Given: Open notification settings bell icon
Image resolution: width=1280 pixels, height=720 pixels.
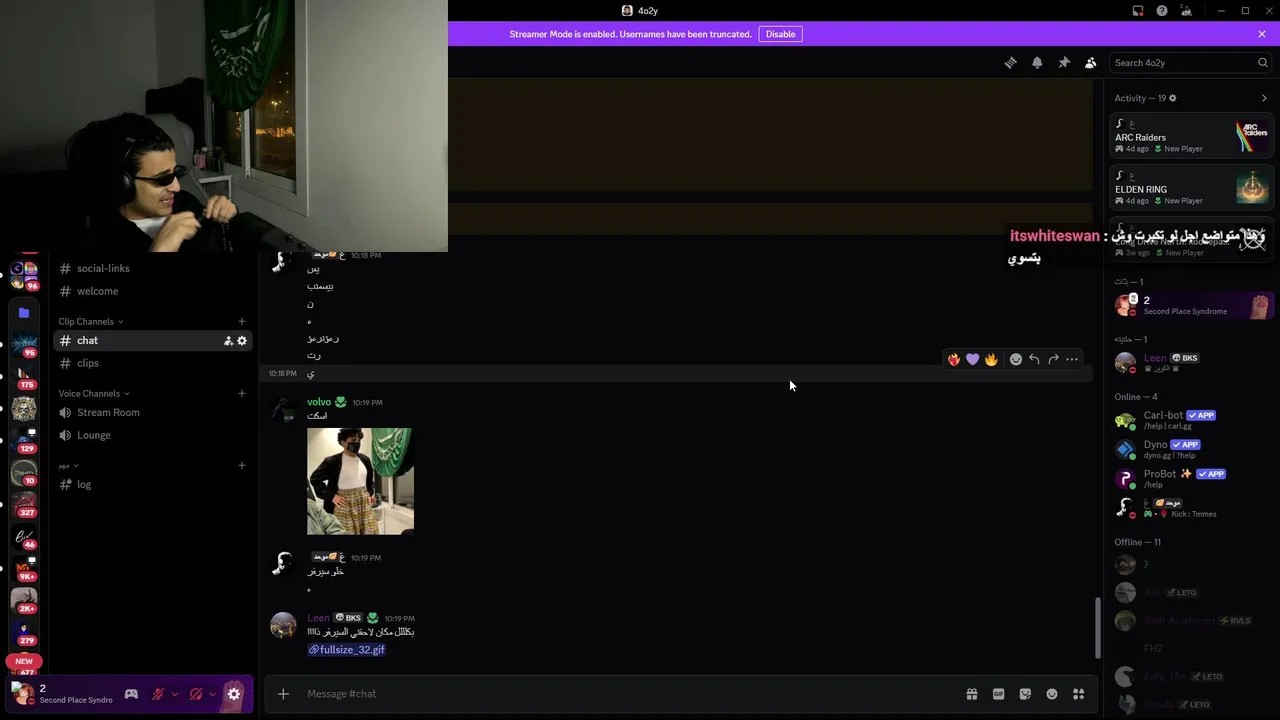Looking at the screenshot, I should click(x=1037, y=62).
